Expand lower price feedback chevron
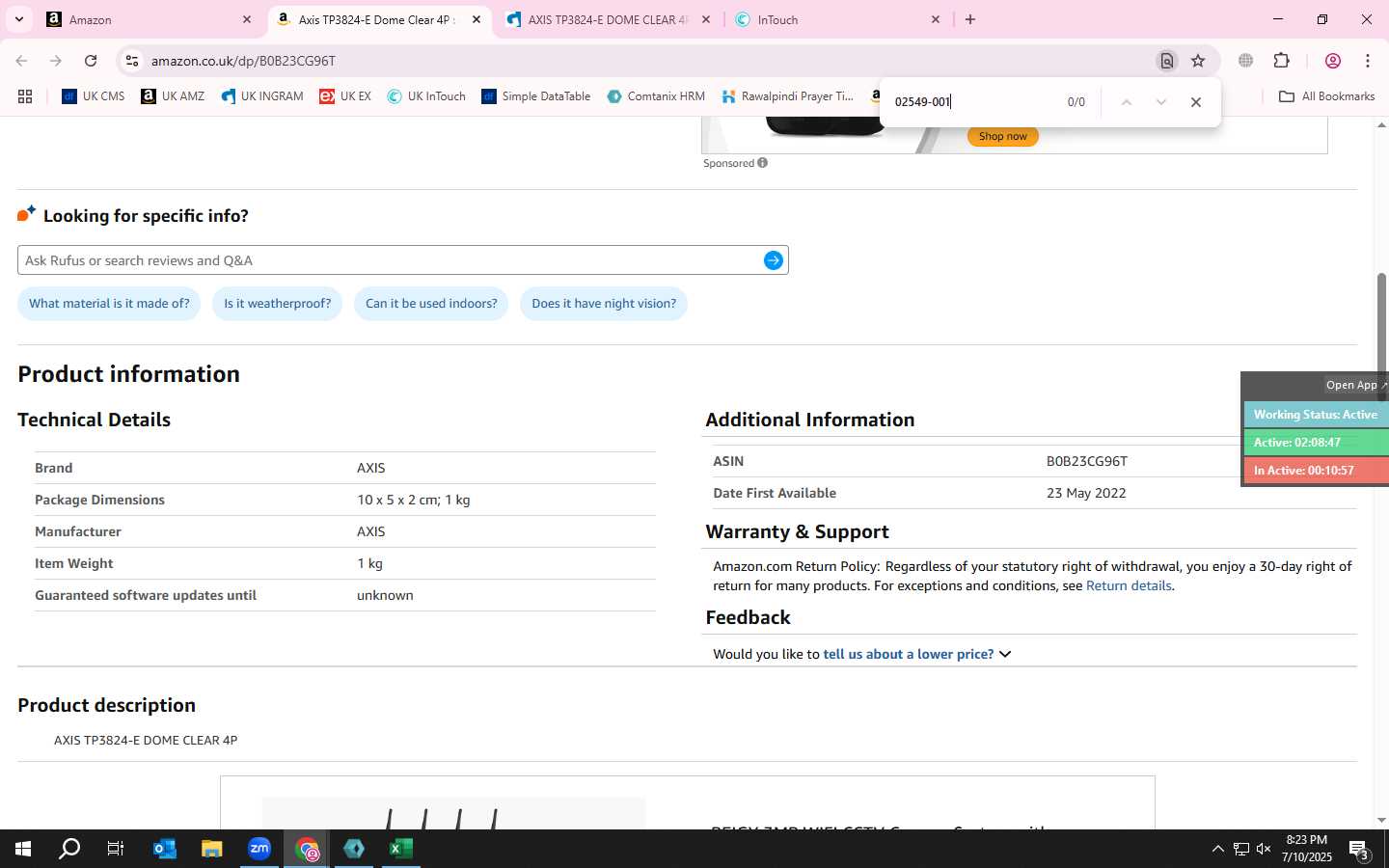Image resolution: width=1389 pixels, height=868 pixels. click(1005, 654)
